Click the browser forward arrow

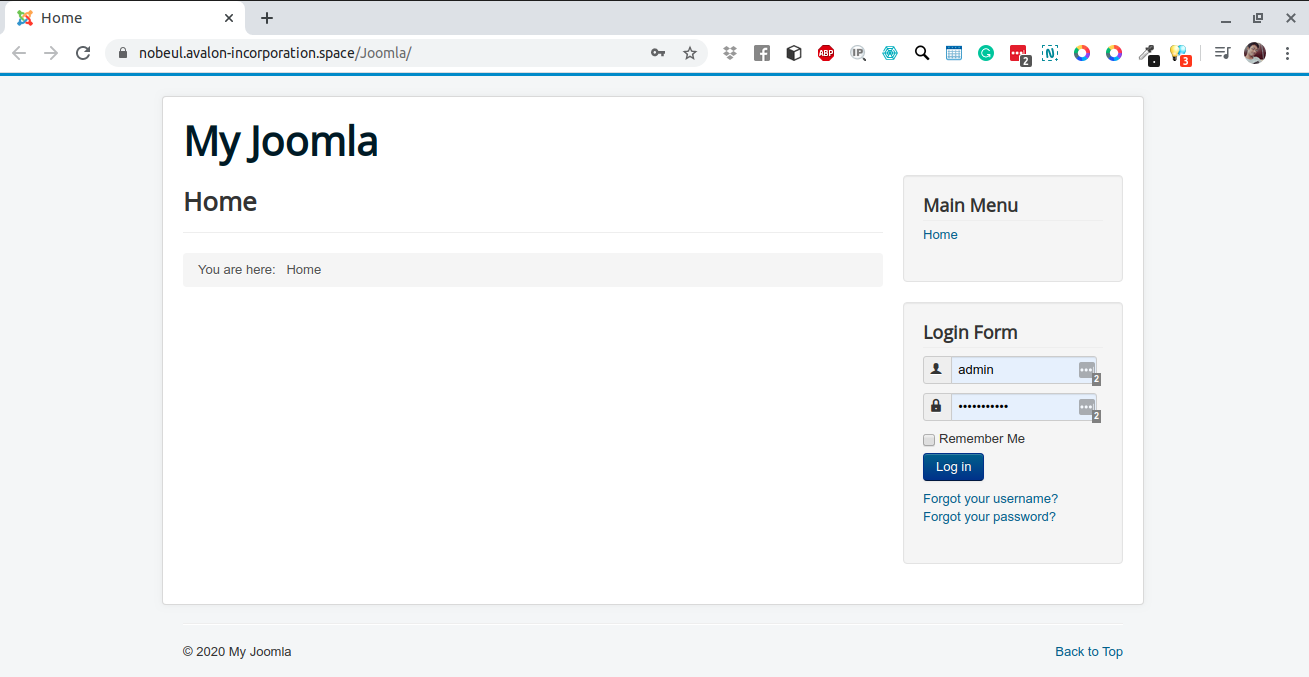(x=51, y=53)
